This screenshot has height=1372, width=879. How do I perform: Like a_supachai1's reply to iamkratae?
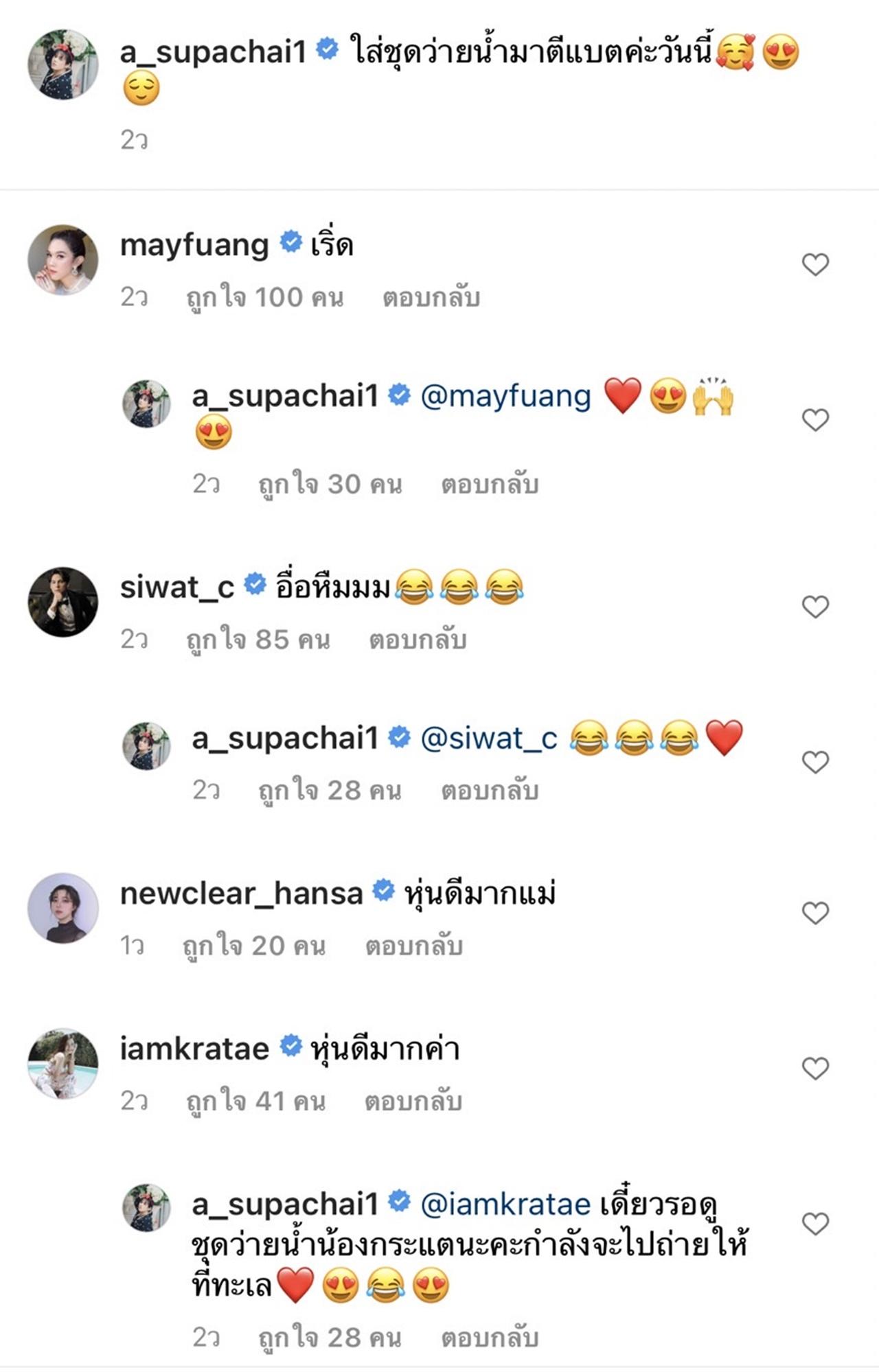click(x=815, y=1223)
